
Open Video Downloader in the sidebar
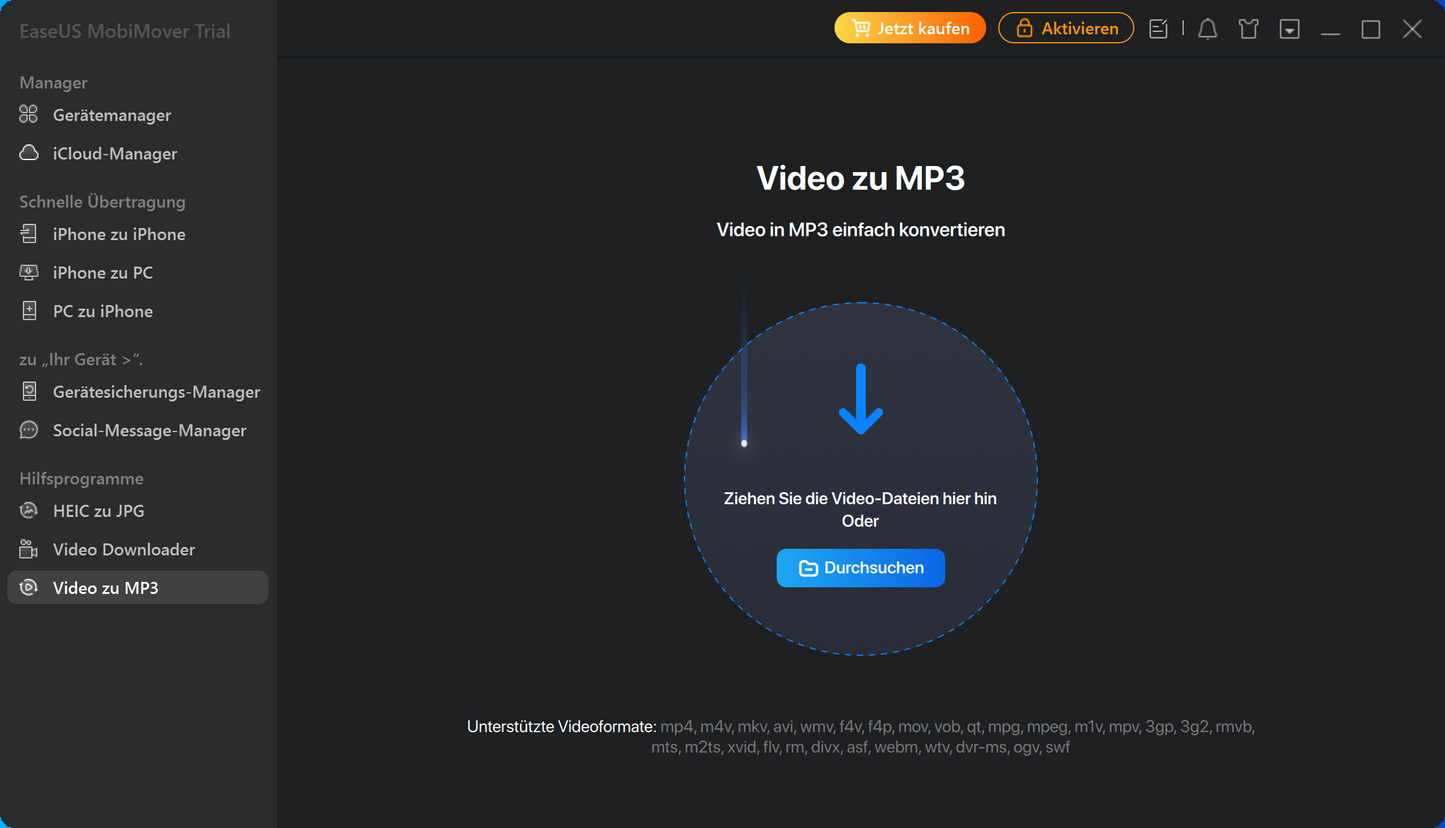pyautogui.click(x=123, y=550)
